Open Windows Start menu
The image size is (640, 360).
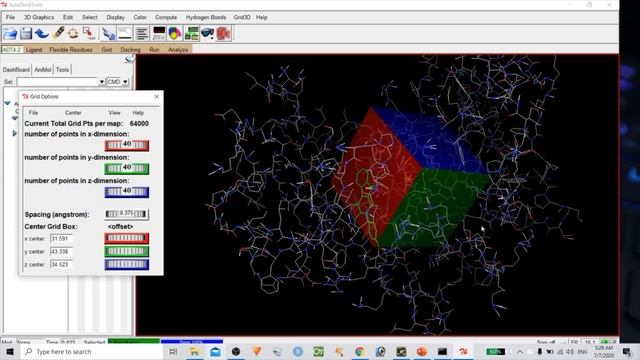tap(10, 351)
